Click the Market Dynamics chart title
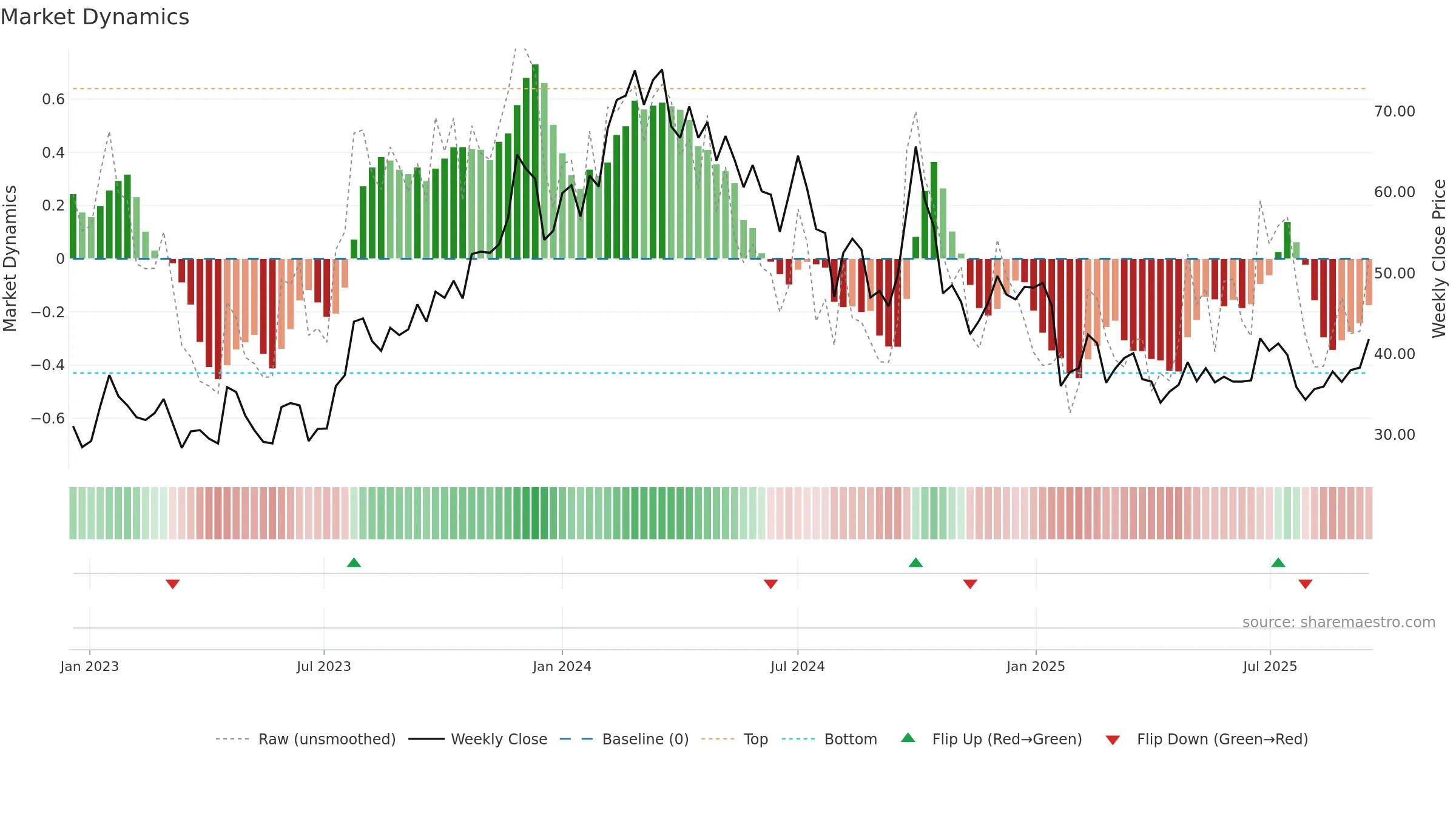Screen dimensions: 1456x819 pyautogui.click(x=95, y=17)
